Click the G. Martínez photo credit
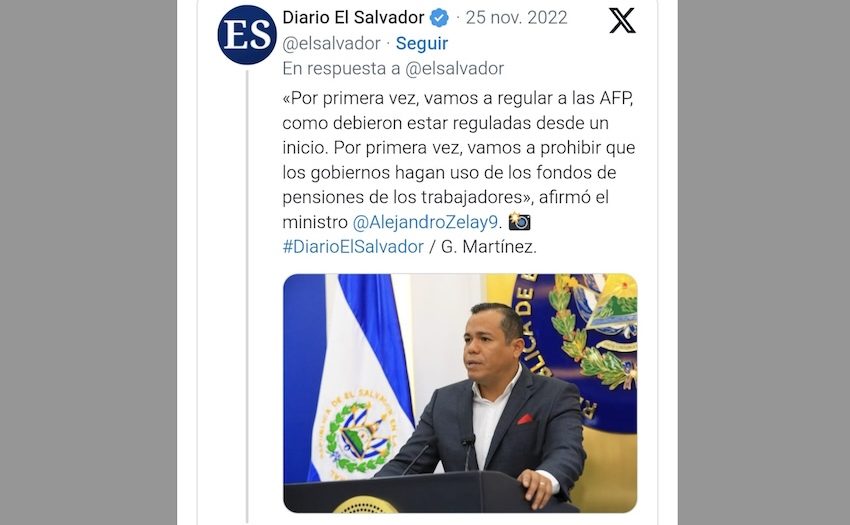The height and width of the screenshot is (525, 850). click(488, 247)
